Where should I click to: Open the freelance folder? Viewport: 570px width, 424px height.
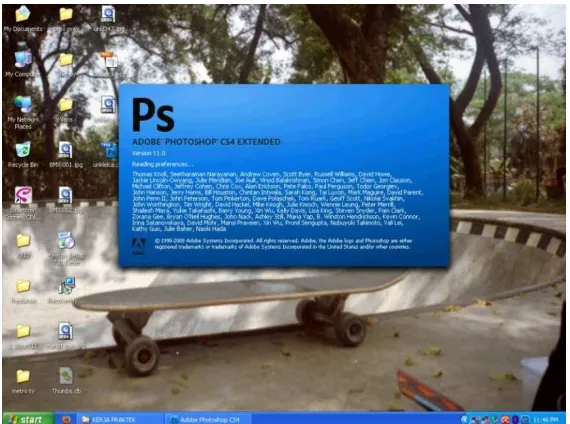coord(23,291)
